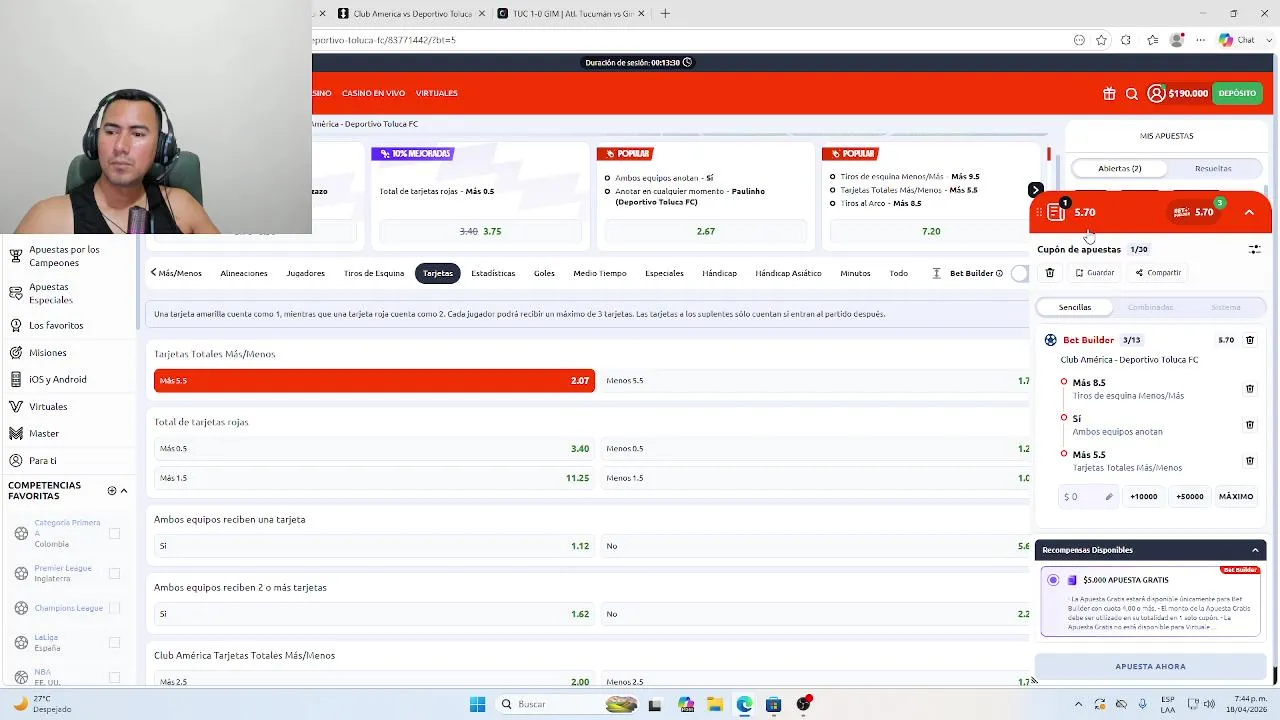Click APUESTA AHORA button
This screenshot has height=720, width=1280.
1150,666
